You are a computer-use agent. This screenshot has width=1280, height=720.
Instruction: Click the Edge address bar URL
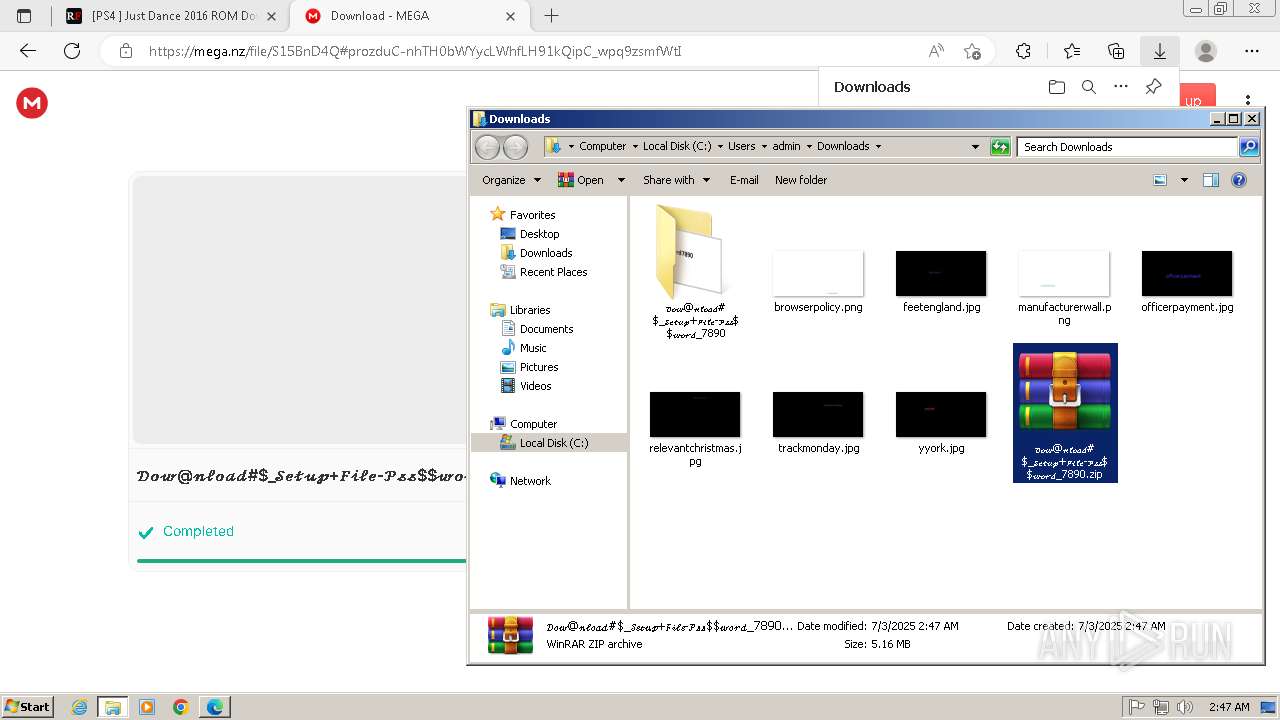tap(415, 51)
